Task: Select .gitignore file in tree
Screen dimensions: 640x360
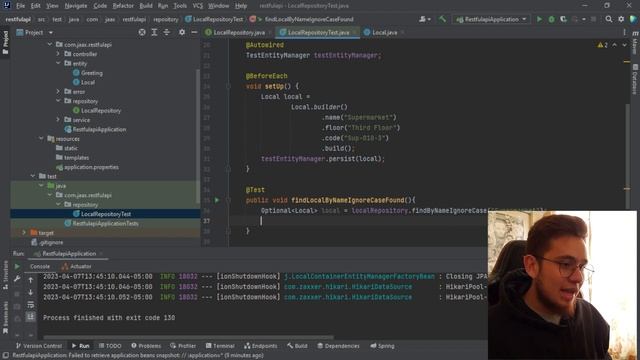Action: [47, 242]
